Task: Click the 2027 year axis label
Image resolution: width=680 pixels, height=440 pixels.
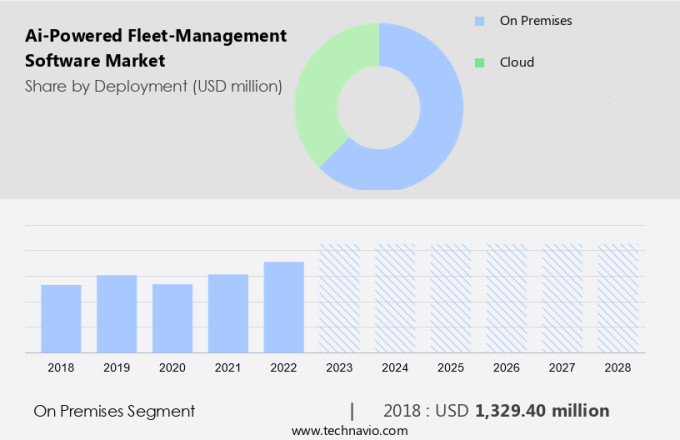Action: coord(562,368)
